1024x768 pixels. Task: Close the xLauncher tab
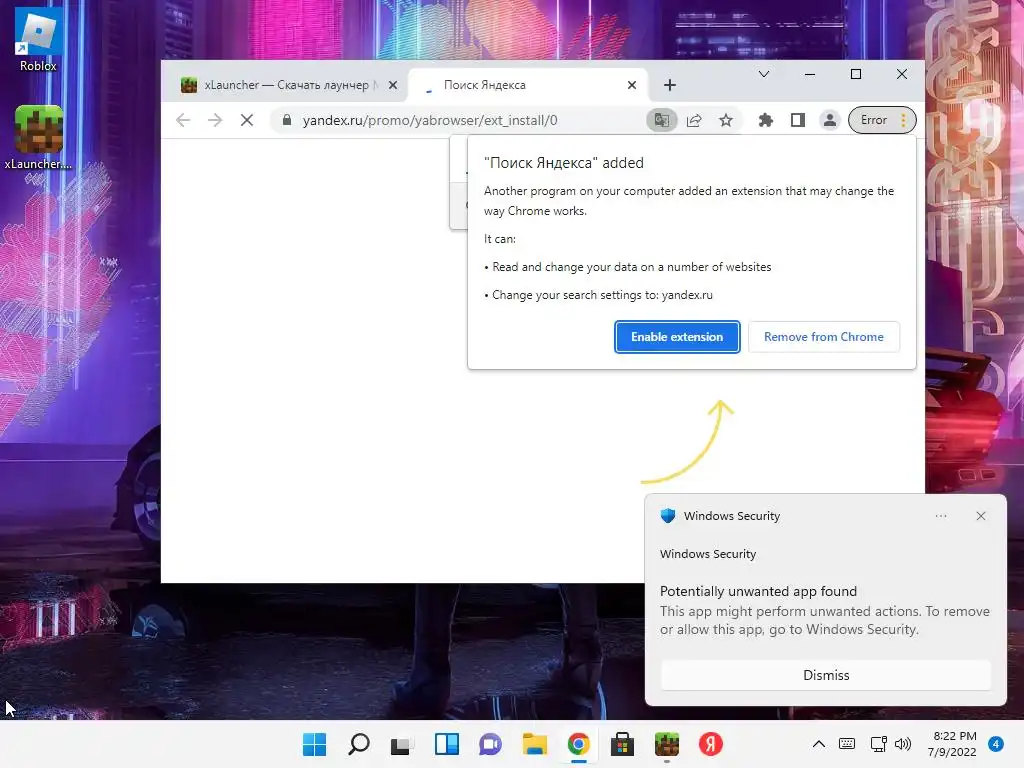(392, 85)
